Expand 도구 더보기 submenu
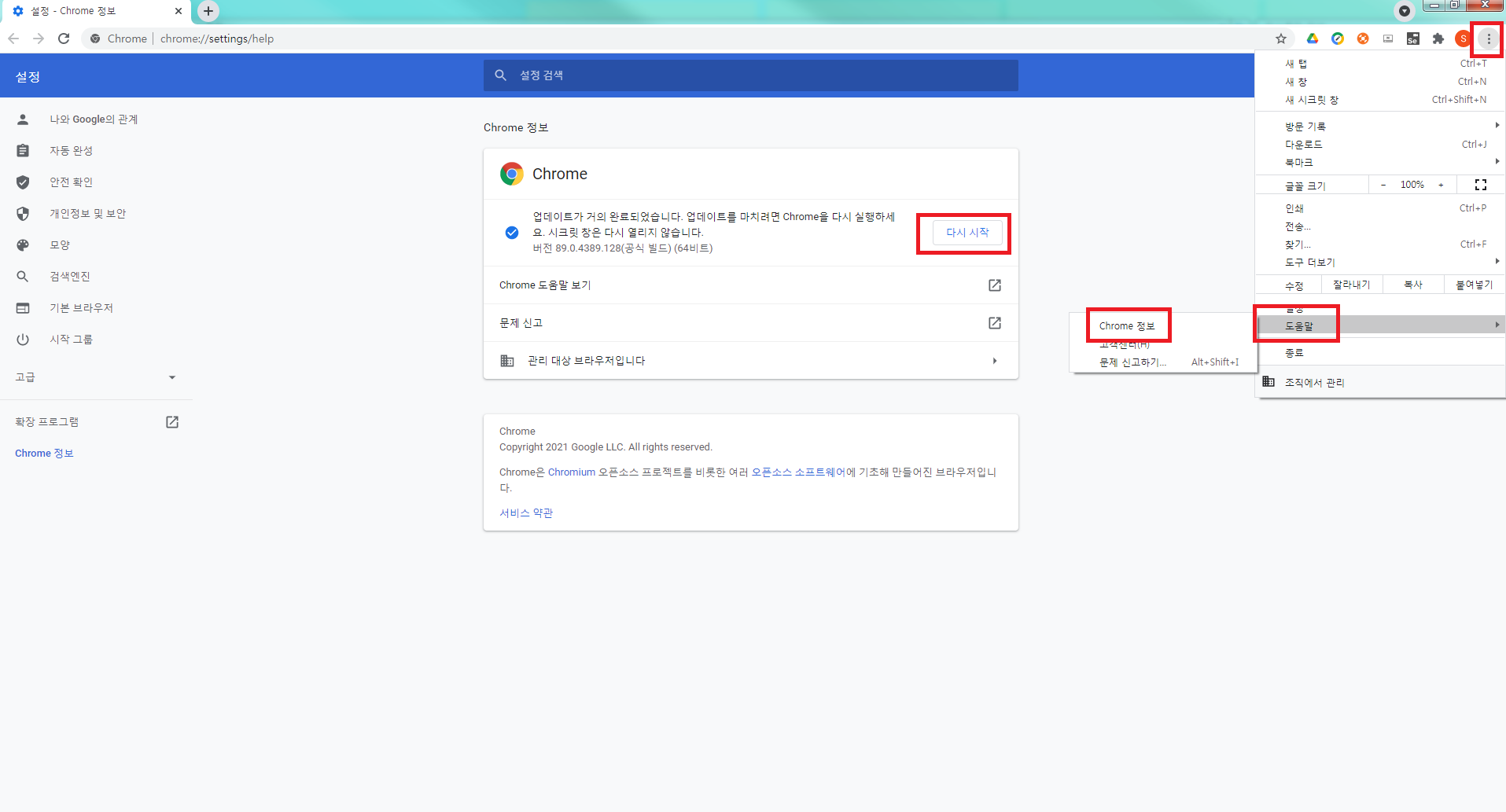 coord(1380,263)
